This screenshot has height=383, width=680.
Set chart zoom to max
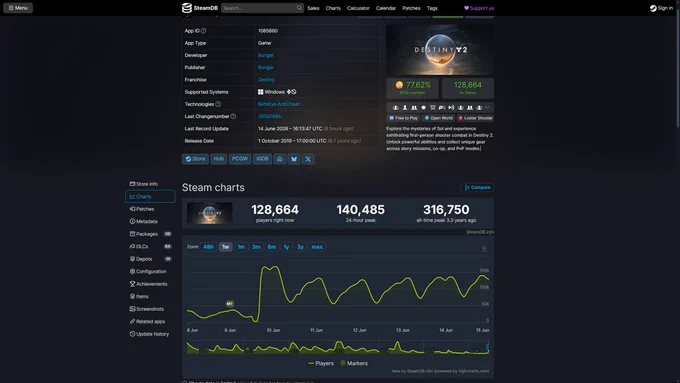[317, 247]
